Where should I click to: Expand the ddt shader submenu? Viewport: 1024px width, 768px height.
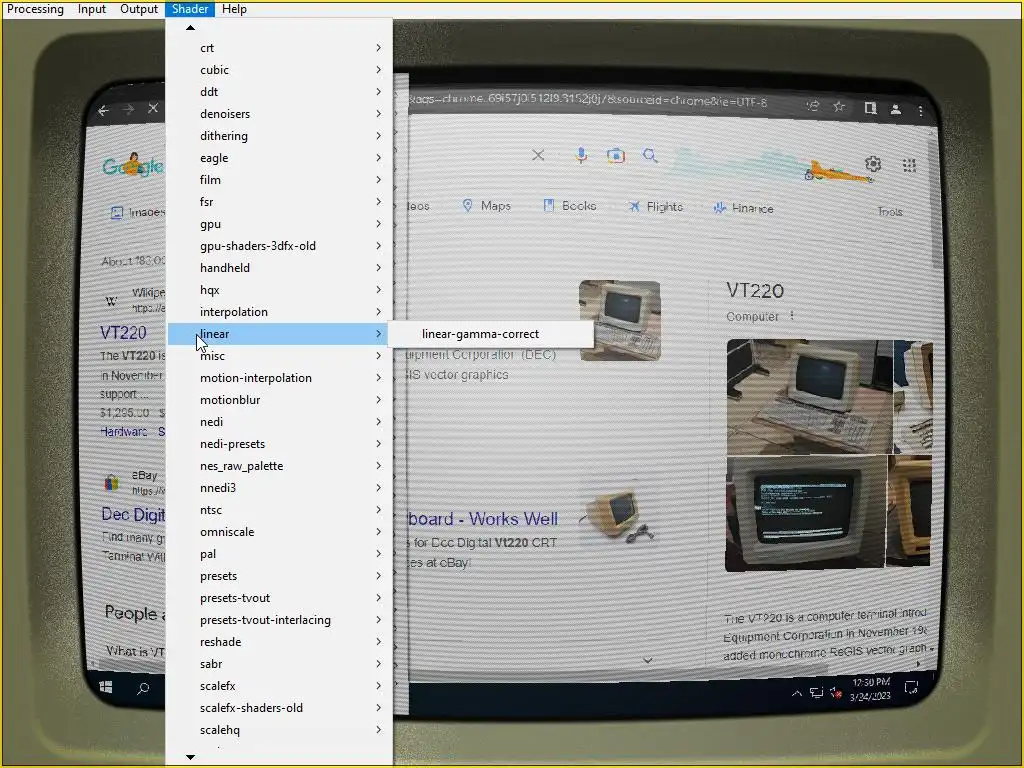pos(280,92)
